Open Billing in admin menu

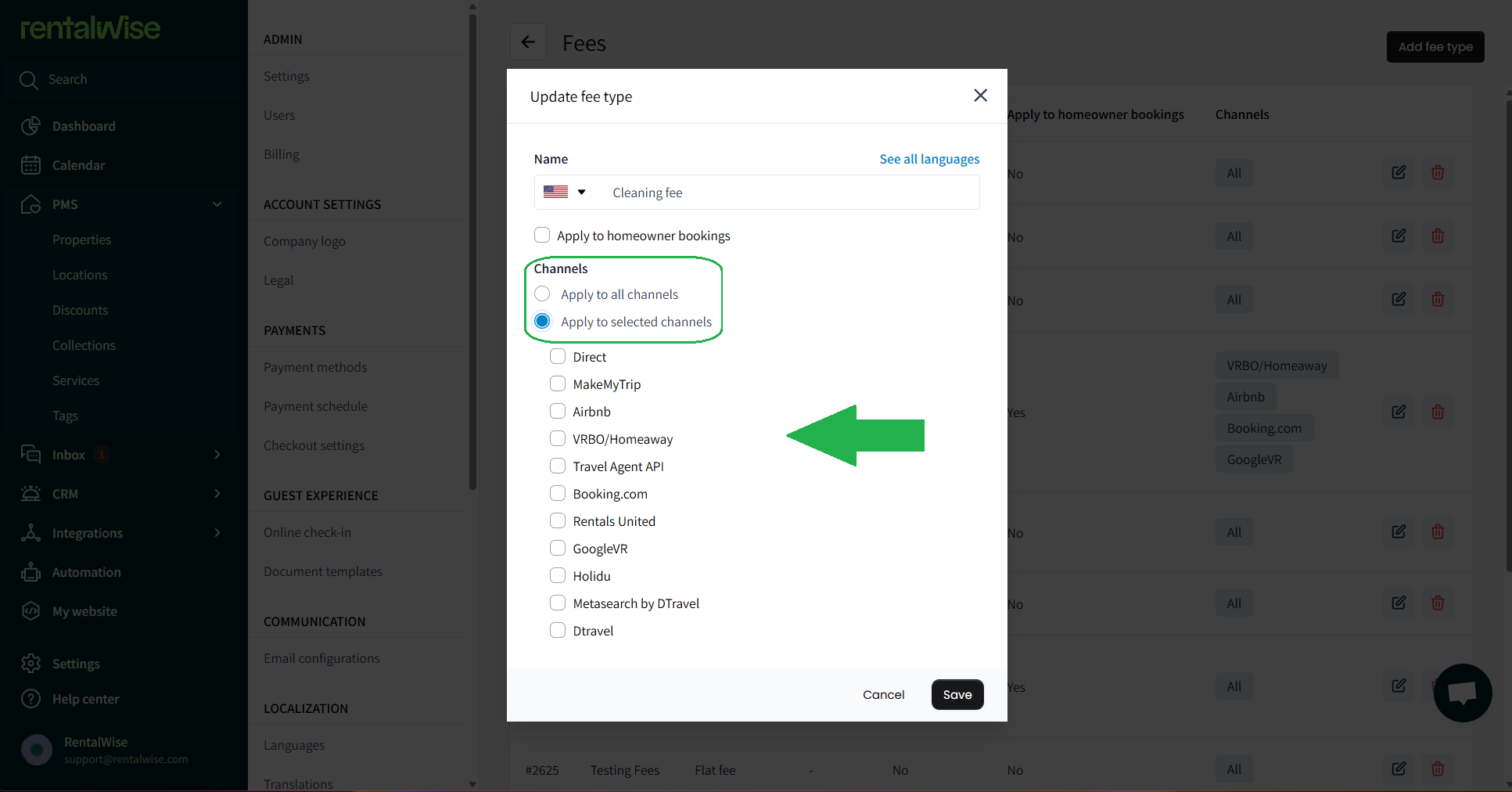tap(282, 154)
